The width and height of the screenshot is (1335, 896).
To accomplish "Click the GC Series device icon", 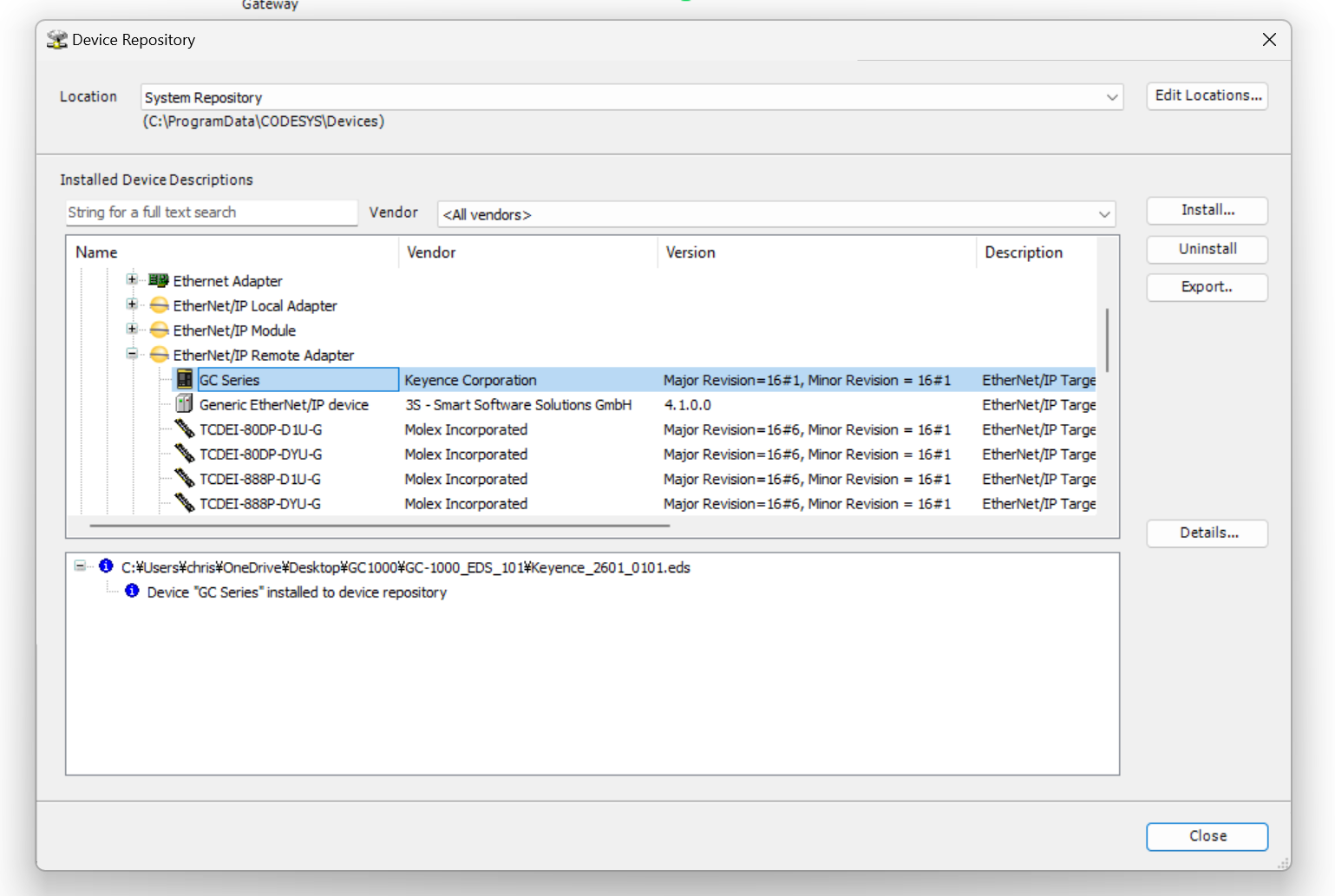I will [185, 379].
